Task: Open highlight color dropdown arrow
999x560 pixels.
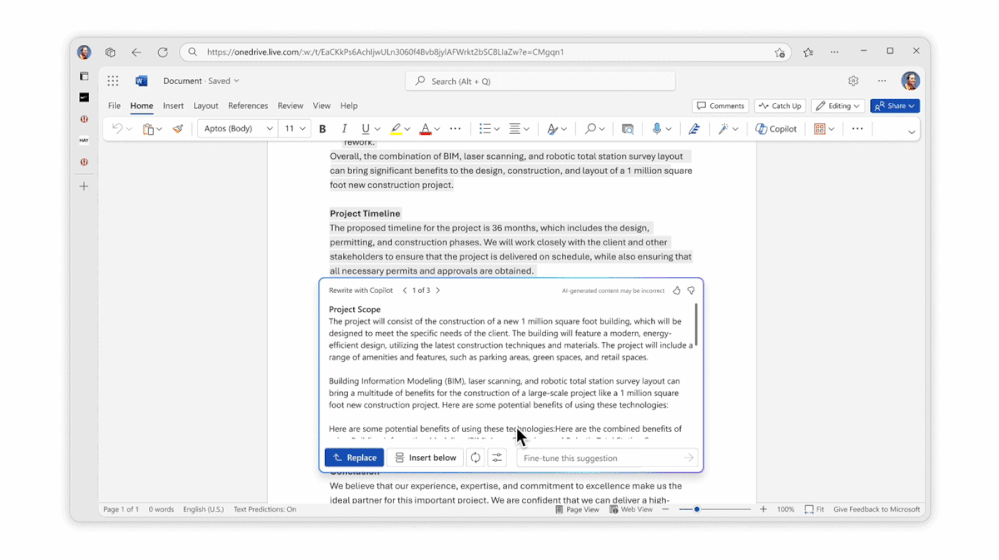Action: (407, 129)
